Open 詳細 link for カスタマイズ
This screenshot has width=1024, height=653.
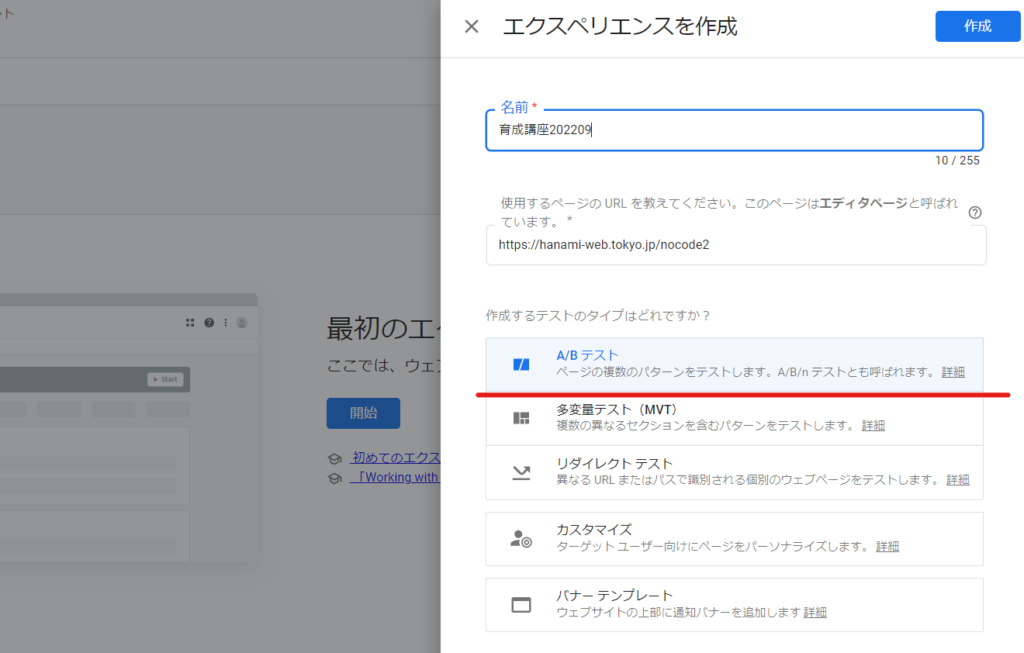[x=887, y=547]
